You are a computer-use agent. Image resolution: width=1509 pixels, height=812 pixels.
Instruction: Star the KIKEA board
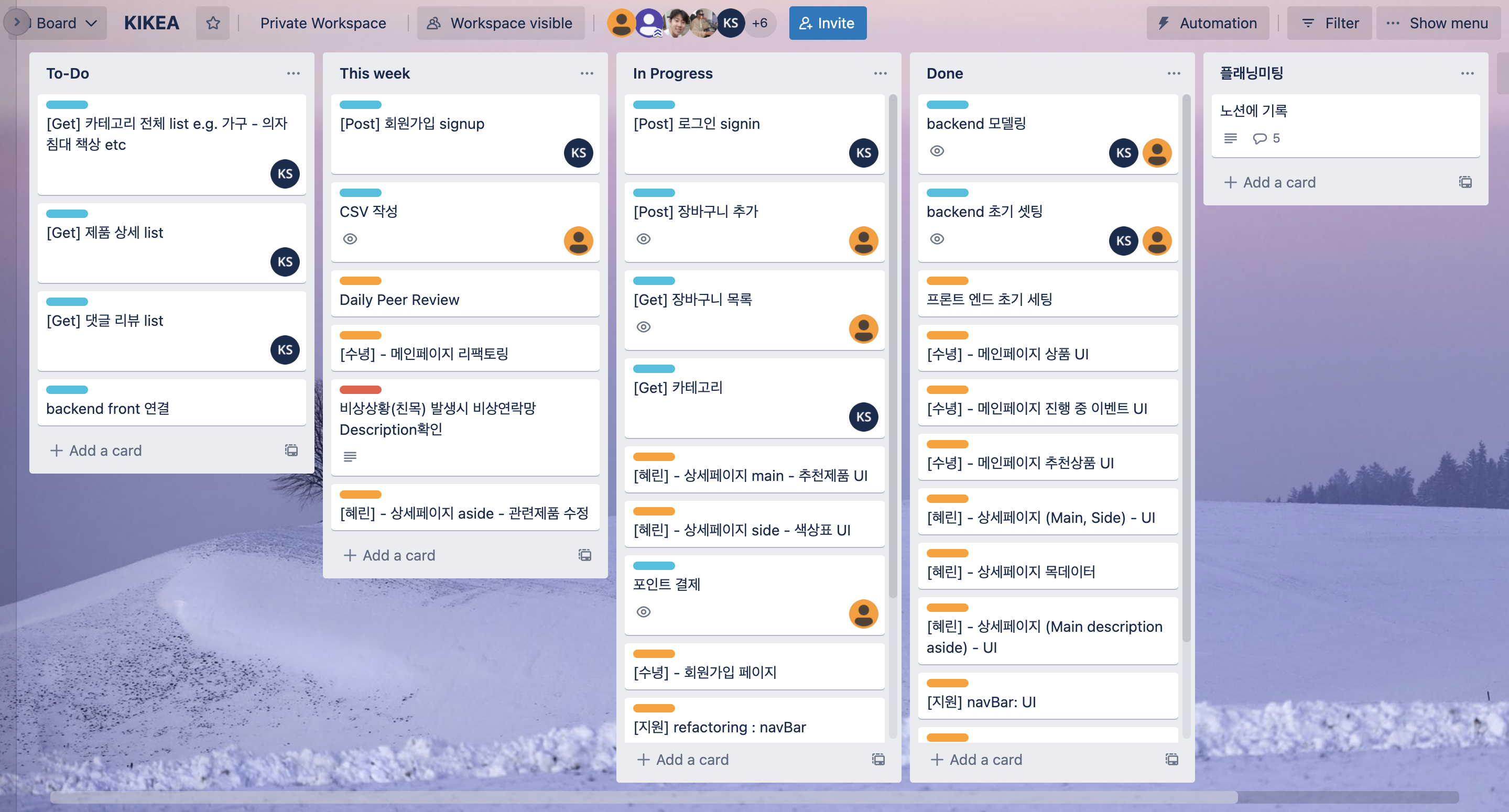213,23
